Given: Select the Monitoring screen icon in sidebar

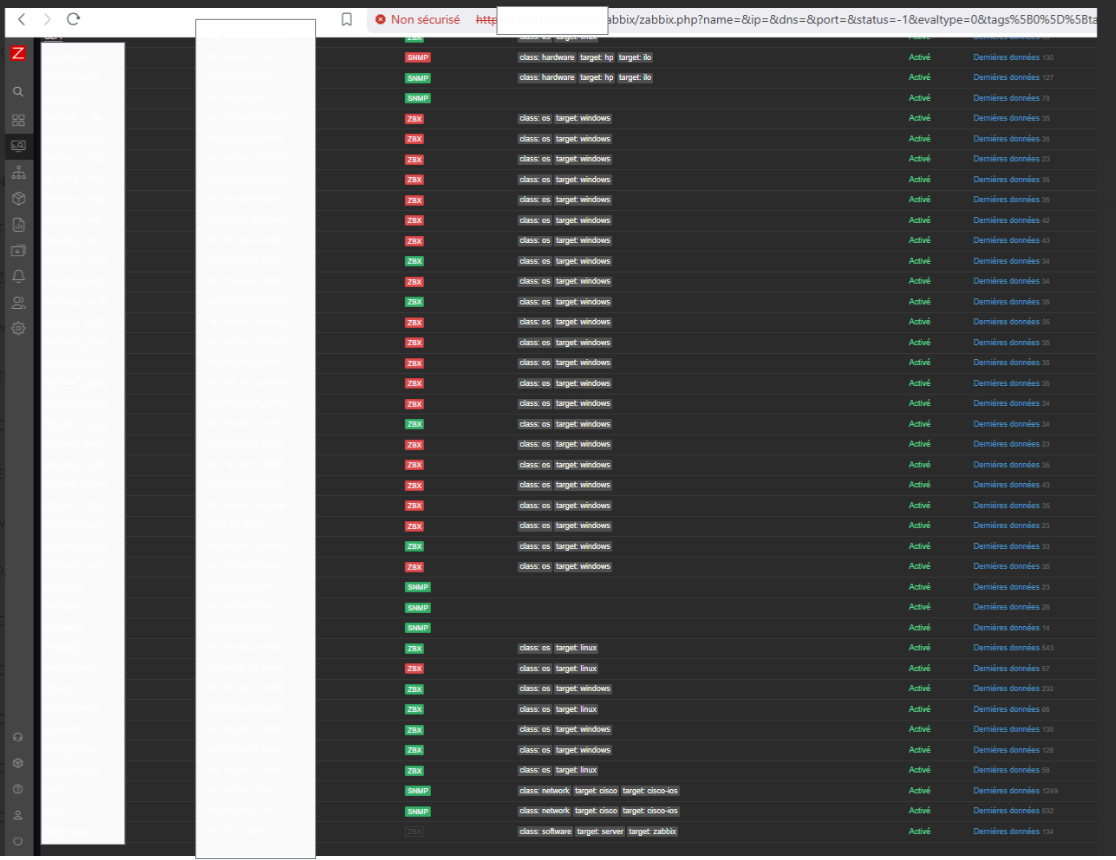Looking at the screenshot, I should tap(18, 146).
